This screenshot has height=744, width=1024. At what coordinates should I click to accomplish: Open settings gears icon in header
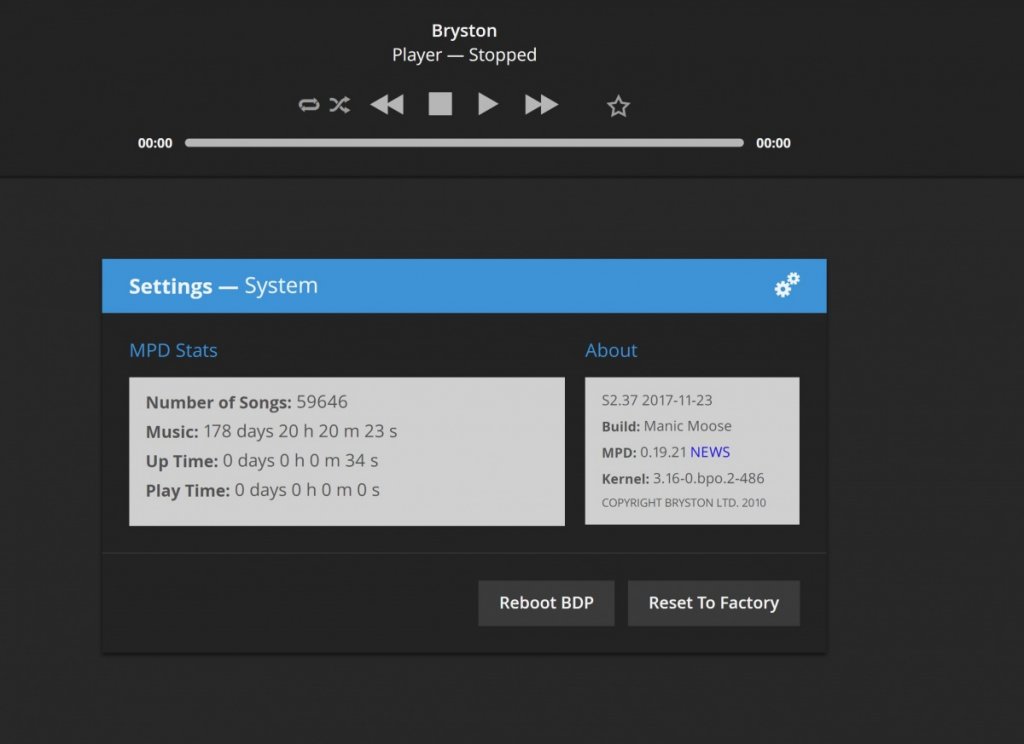click(787, 285)
